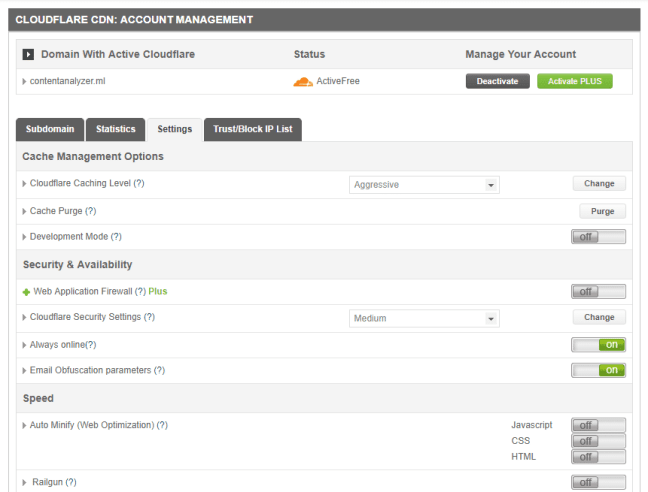Select the Settings tab
The width and height of the screenshot is (648, 492).
tap(175, 129)
